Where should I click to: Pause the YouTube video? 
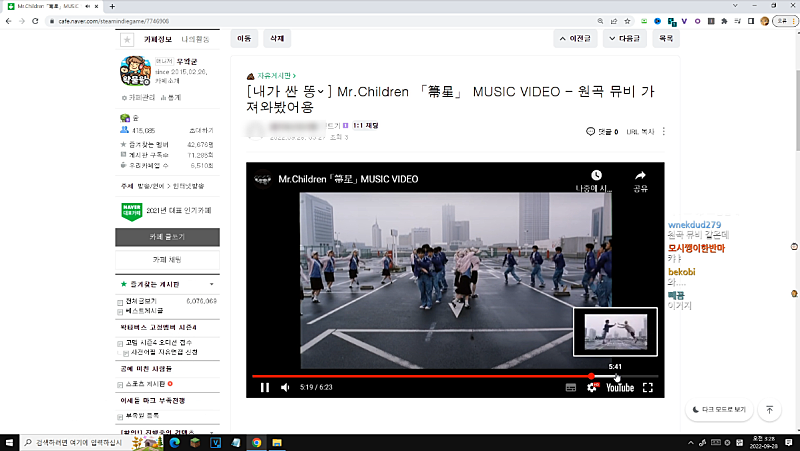pyautogui.click(x=265, y=387)
